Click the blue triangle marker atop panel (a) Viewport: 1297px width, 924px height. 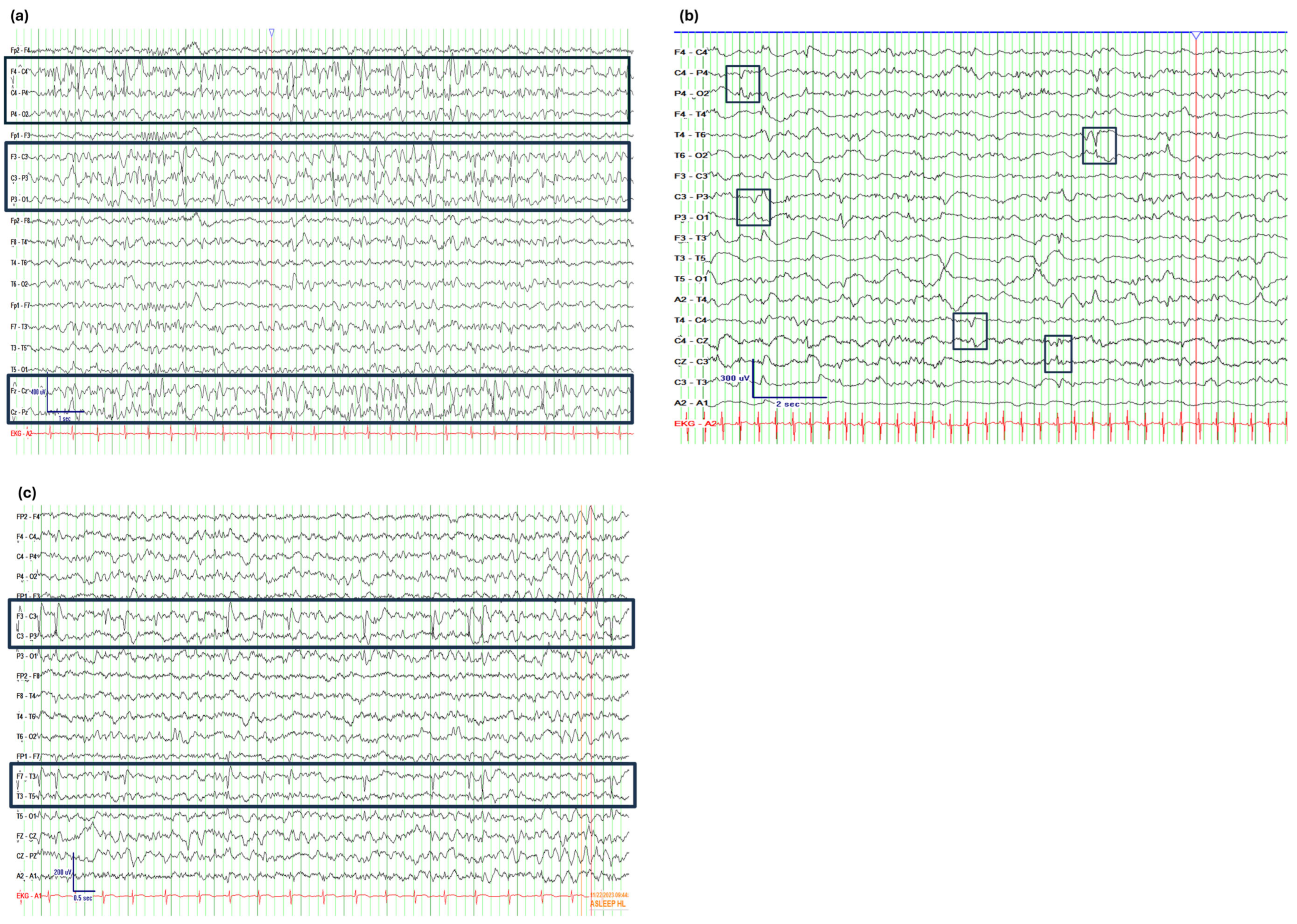[271, 33]
